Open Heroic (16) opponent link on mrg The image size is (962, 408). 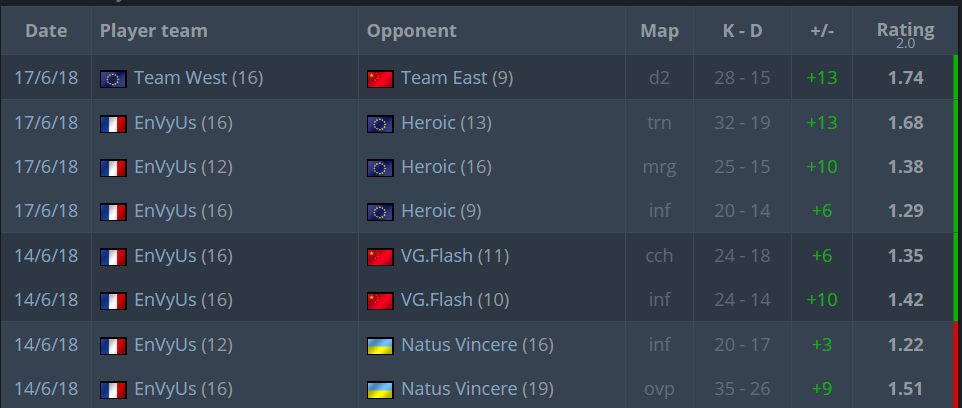pos(446,166)
